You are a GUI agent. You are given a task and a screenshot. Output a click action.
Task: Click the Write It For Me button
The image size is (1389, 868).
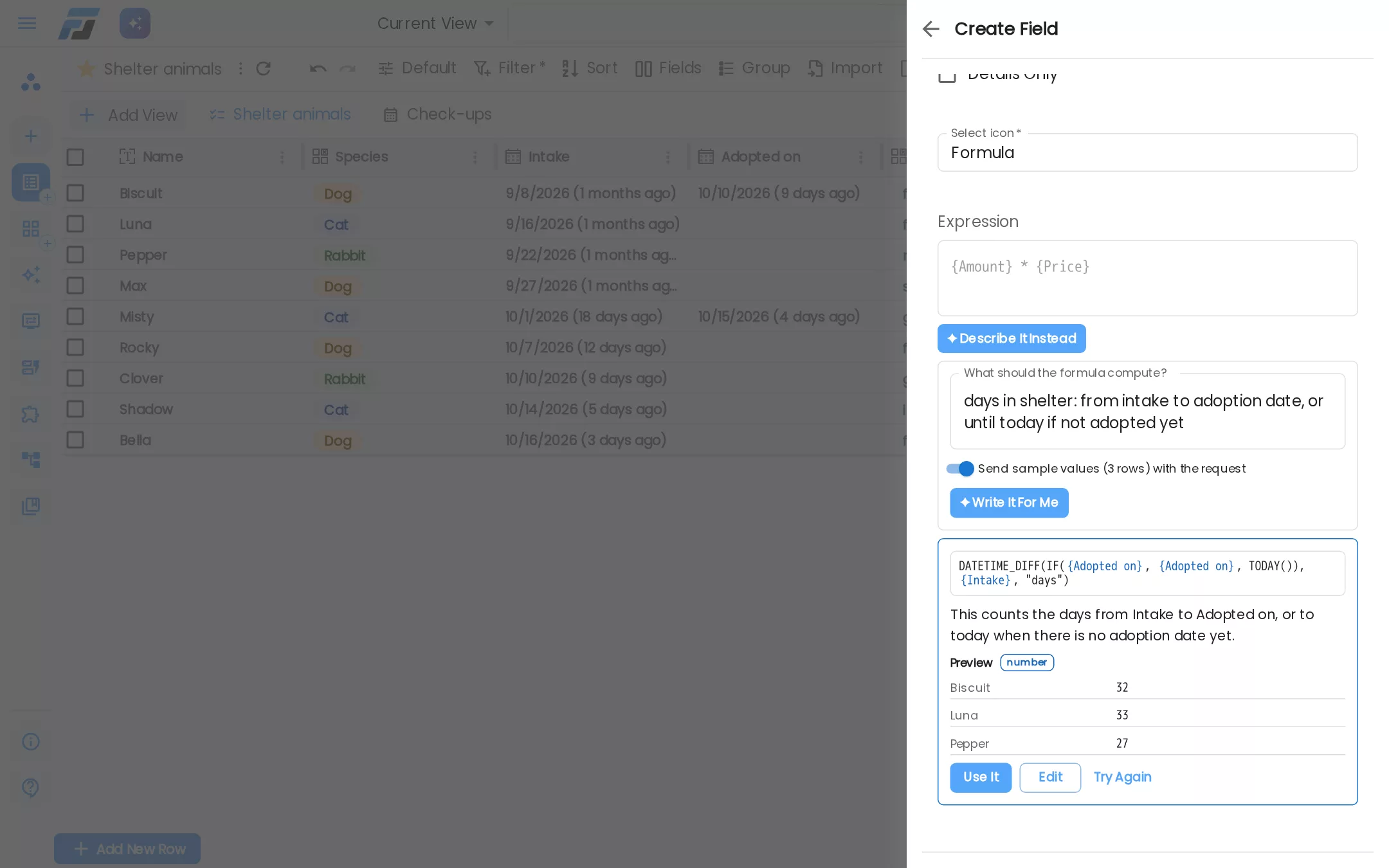tap(1009, 503)
